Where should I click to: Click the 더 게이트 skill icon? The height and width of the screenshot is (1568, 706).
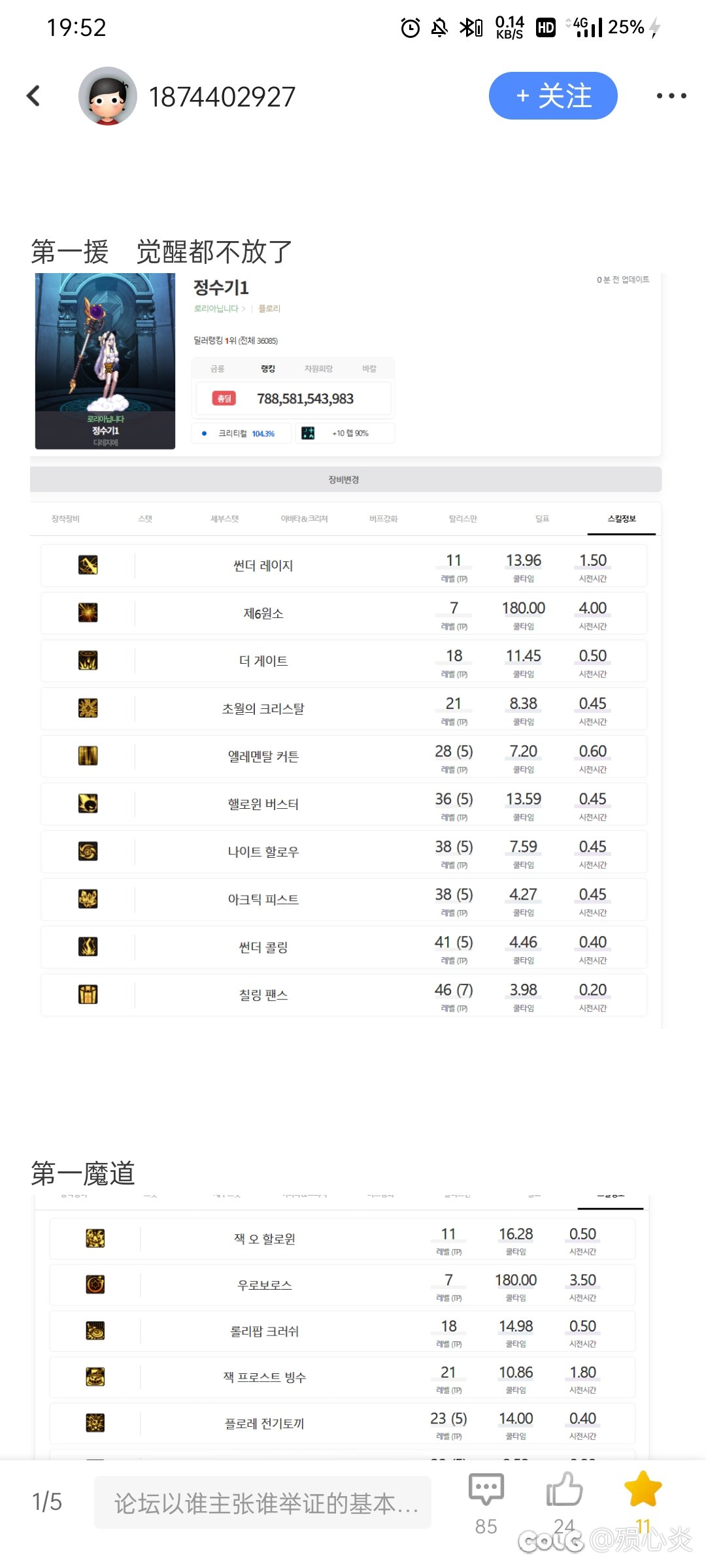[88, 661]
